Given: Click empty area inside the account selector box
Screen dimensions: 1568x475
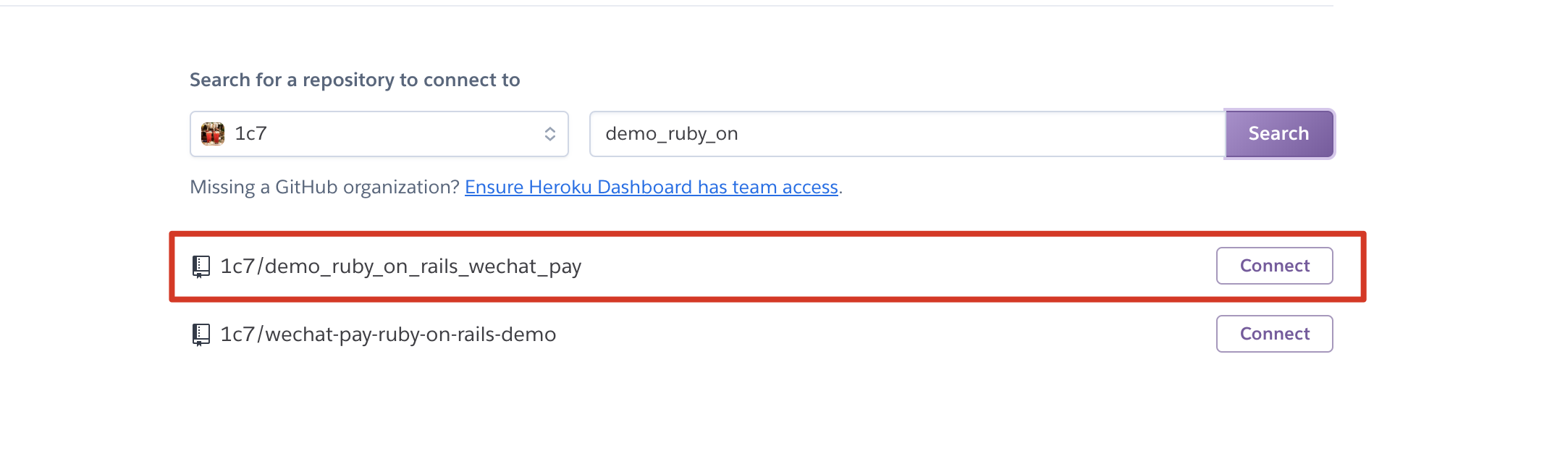Looking at the screenshot, I should (405, 134).
